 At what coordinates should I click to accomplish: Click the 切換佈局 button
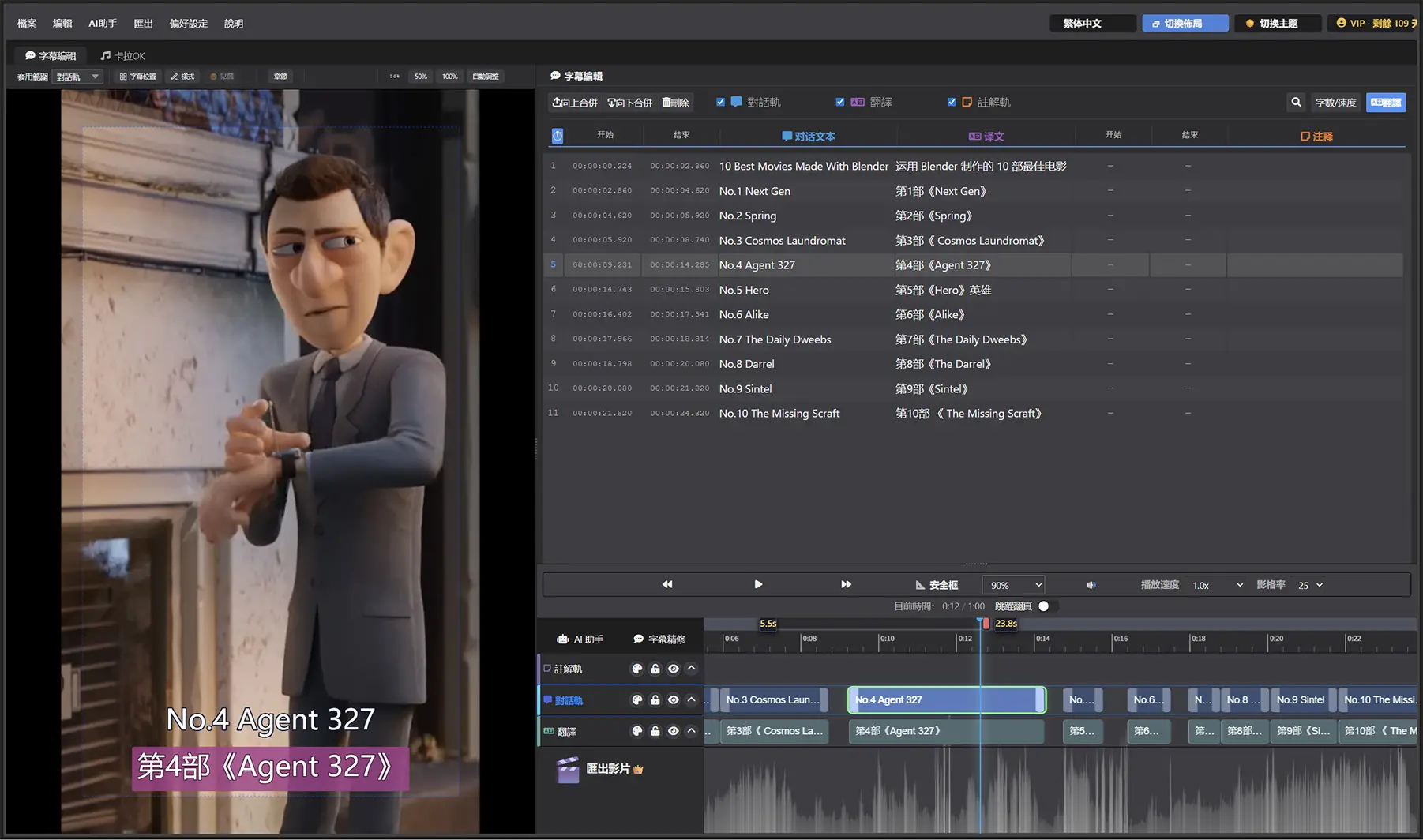pos(1185,23)
